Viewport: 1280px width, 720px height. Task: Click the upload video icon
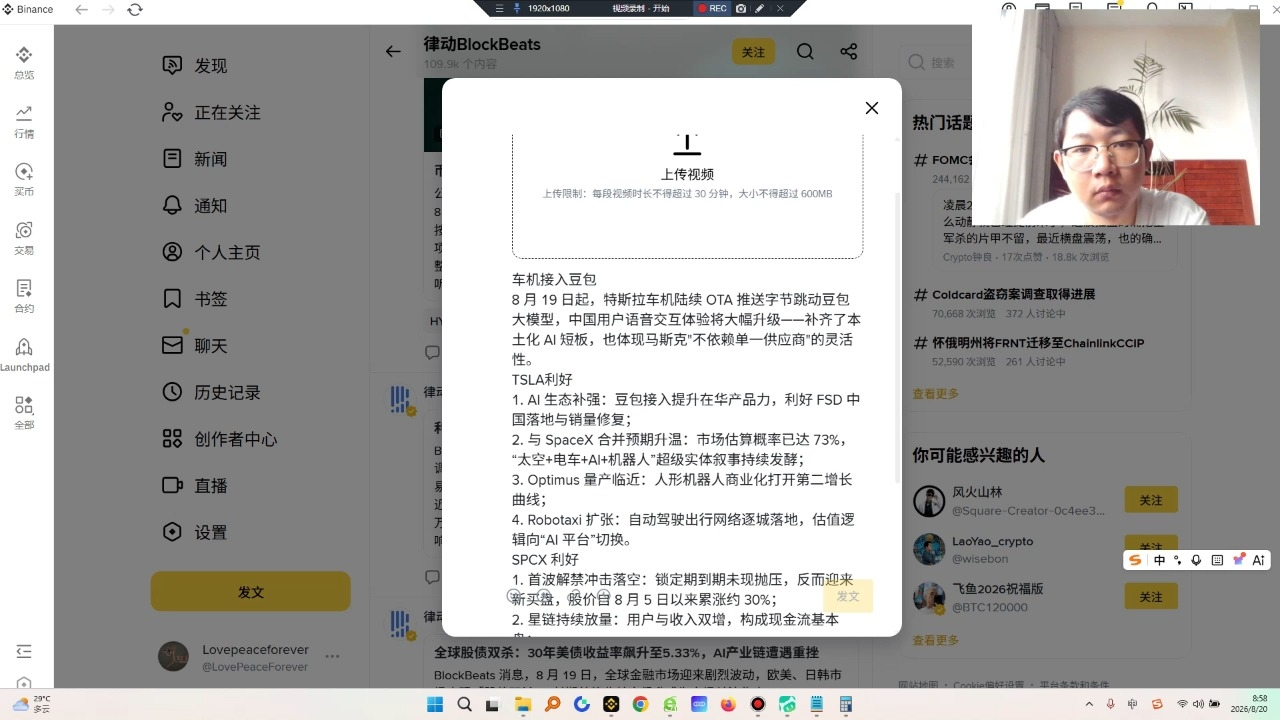click(x=687, y=144)
